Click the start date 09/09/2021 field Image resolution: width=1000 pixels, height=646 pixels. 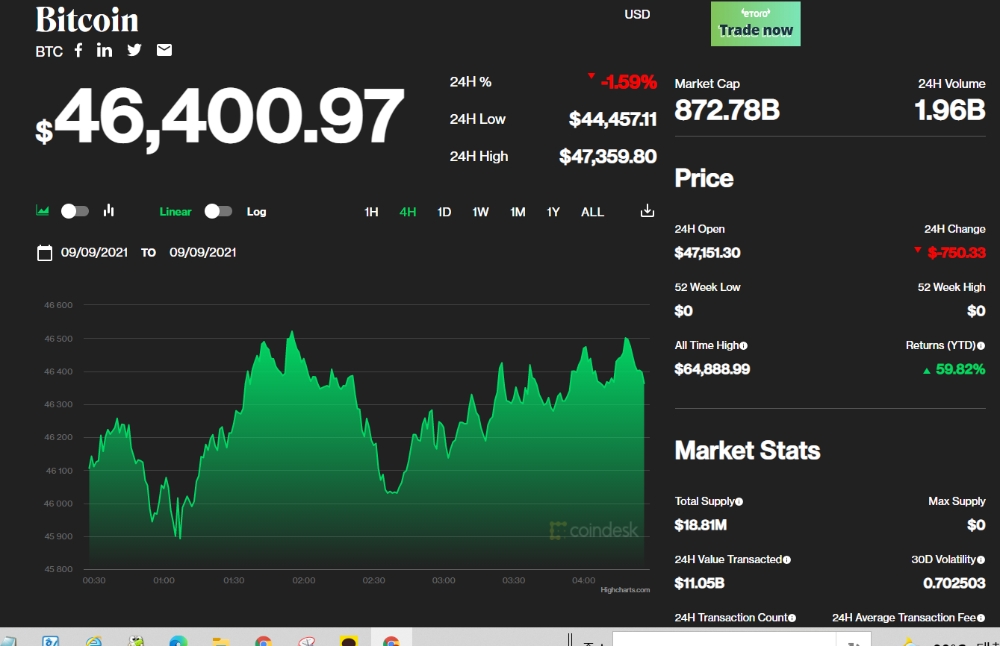[x=94, y=253]
